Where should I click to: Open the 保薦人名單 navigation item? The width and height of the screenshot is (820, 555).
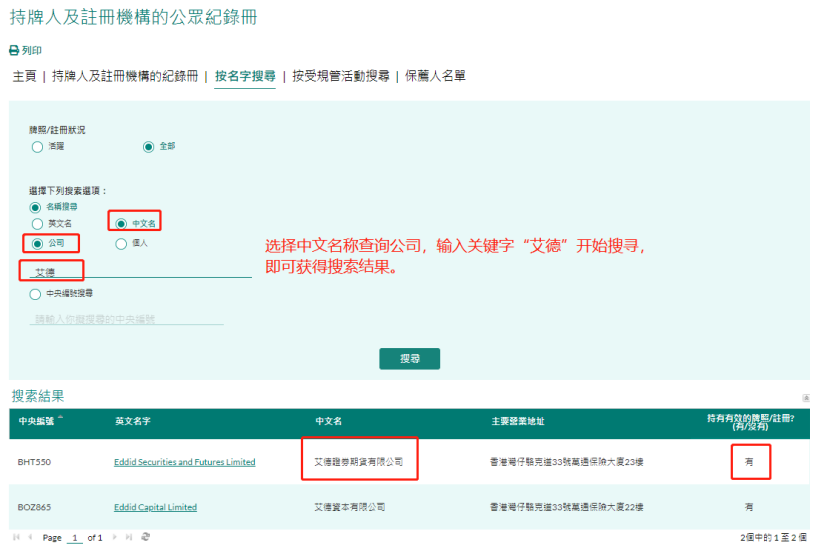[435, 76]
